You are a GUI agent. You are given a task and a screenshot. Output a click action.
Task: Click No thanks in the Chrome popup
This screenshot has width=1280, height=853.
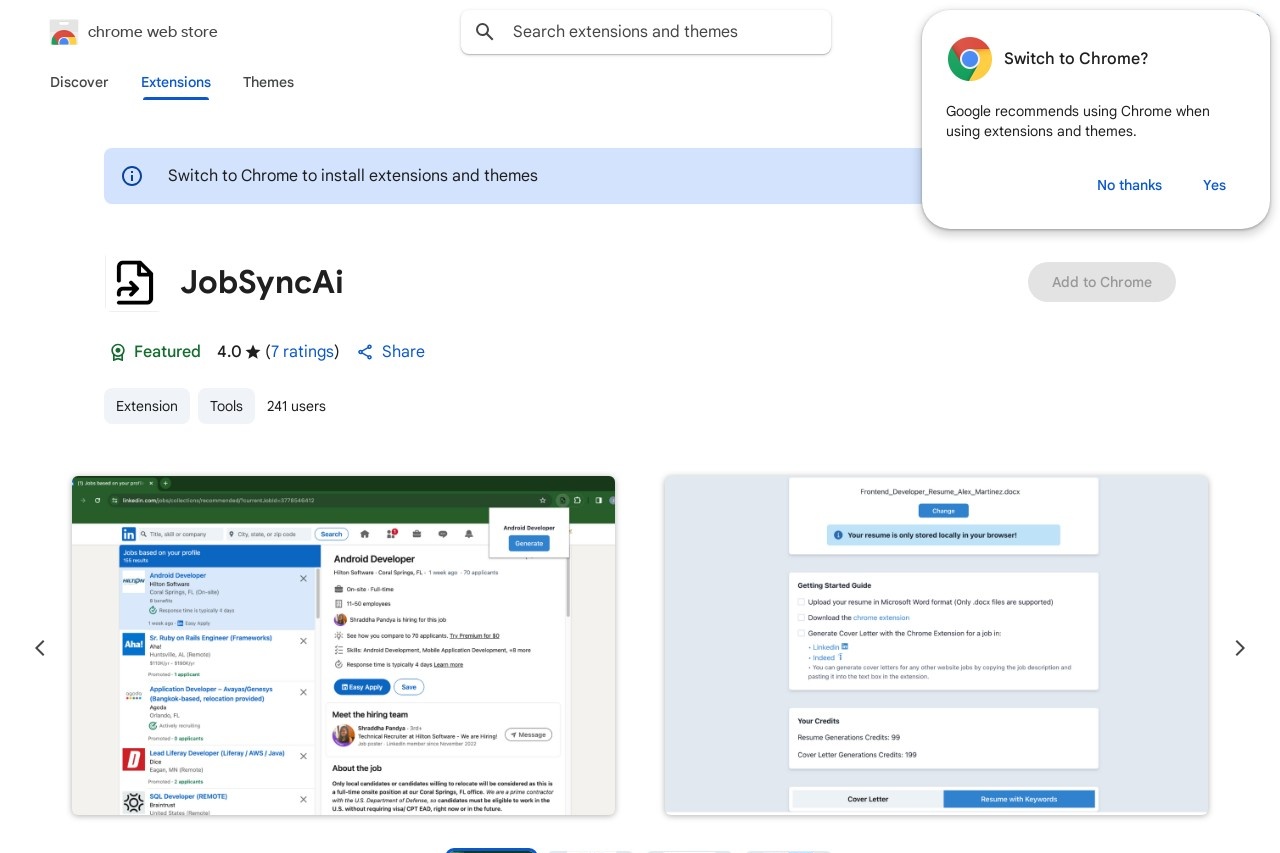click(1129, 185)
